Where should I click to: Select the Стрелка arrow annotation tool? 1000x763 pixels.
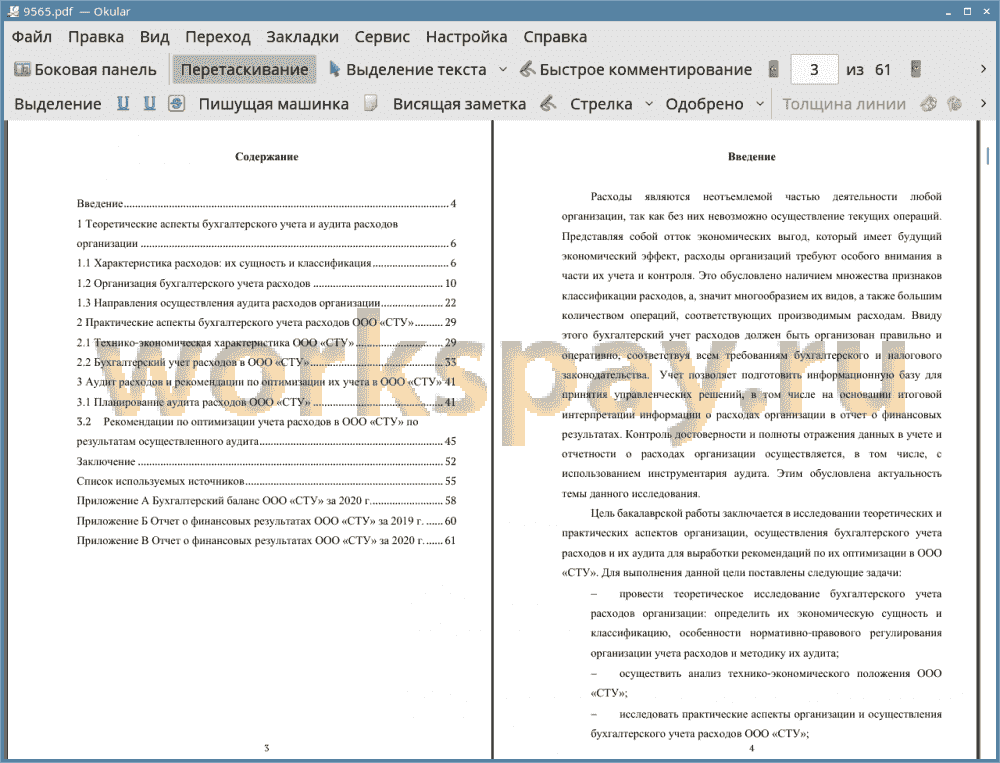(601, 104)
